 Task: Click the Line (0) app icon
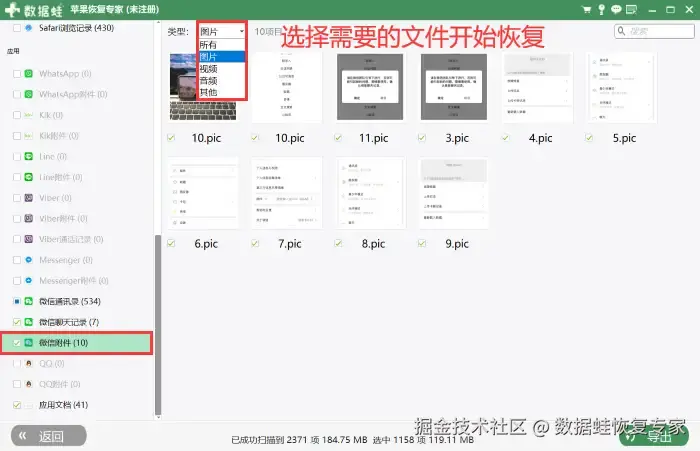[29, 156]
